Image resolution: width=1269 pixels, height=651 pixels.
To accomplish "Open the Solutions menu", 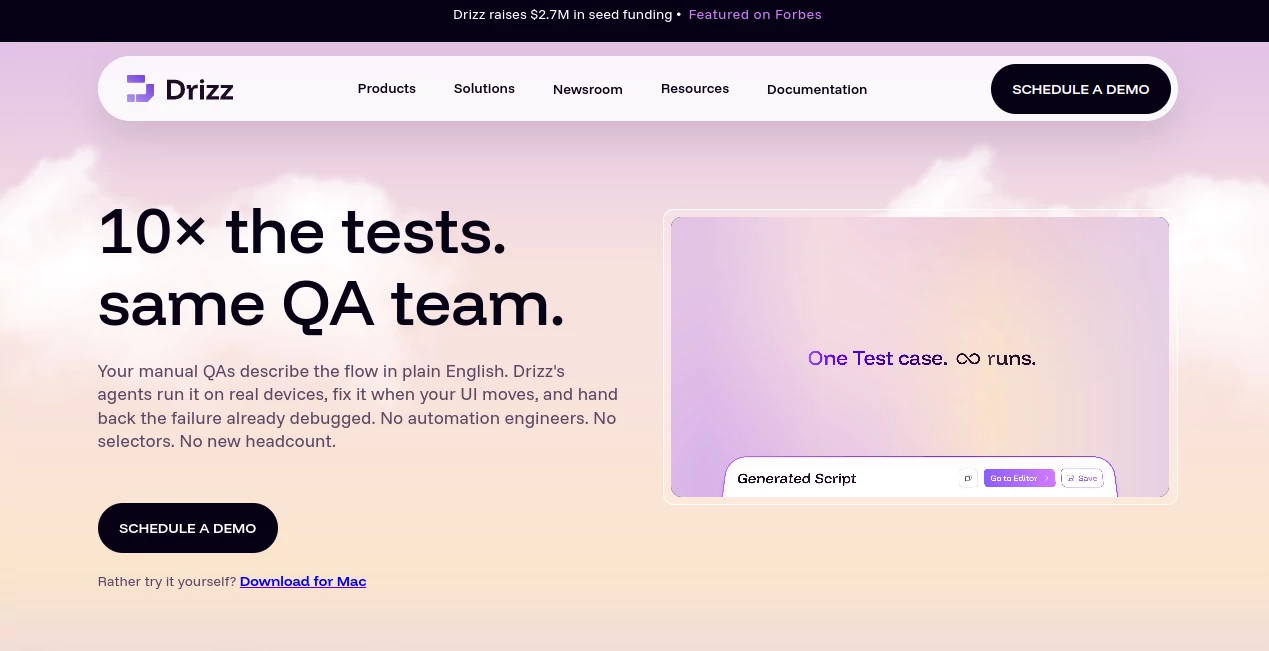I will click(484, 89).
